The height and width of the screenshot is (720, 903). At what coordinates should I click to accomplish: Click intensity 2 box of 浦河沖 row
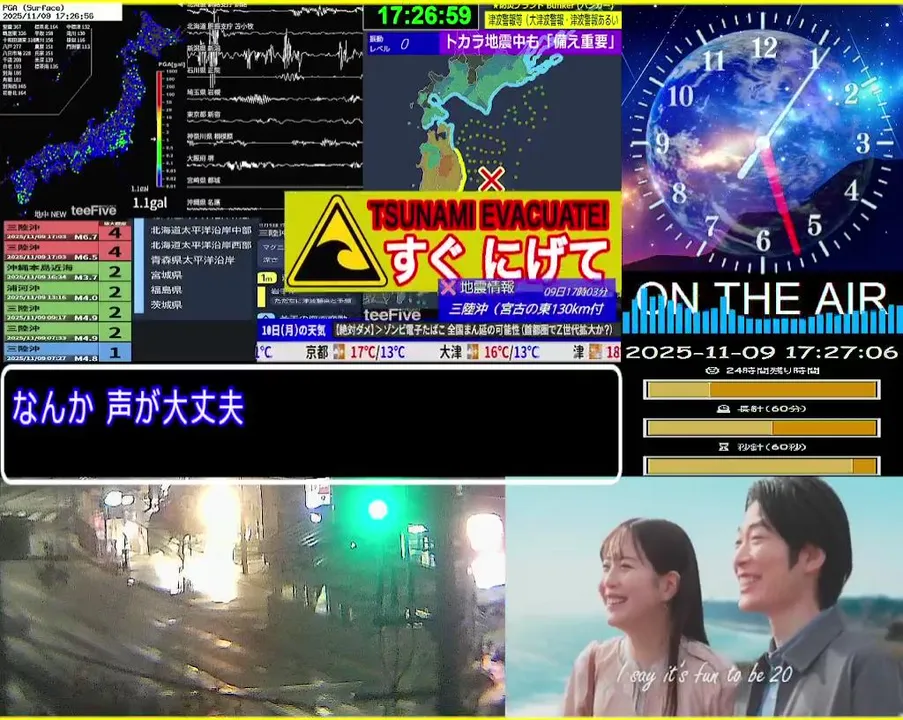point(115,291)
